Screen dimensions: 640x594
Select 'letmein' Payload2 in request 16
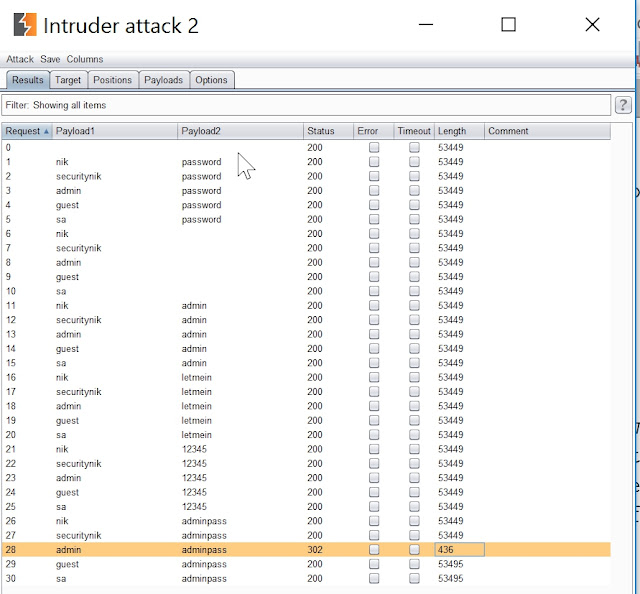pyautogui.click(x=196, y=377)
